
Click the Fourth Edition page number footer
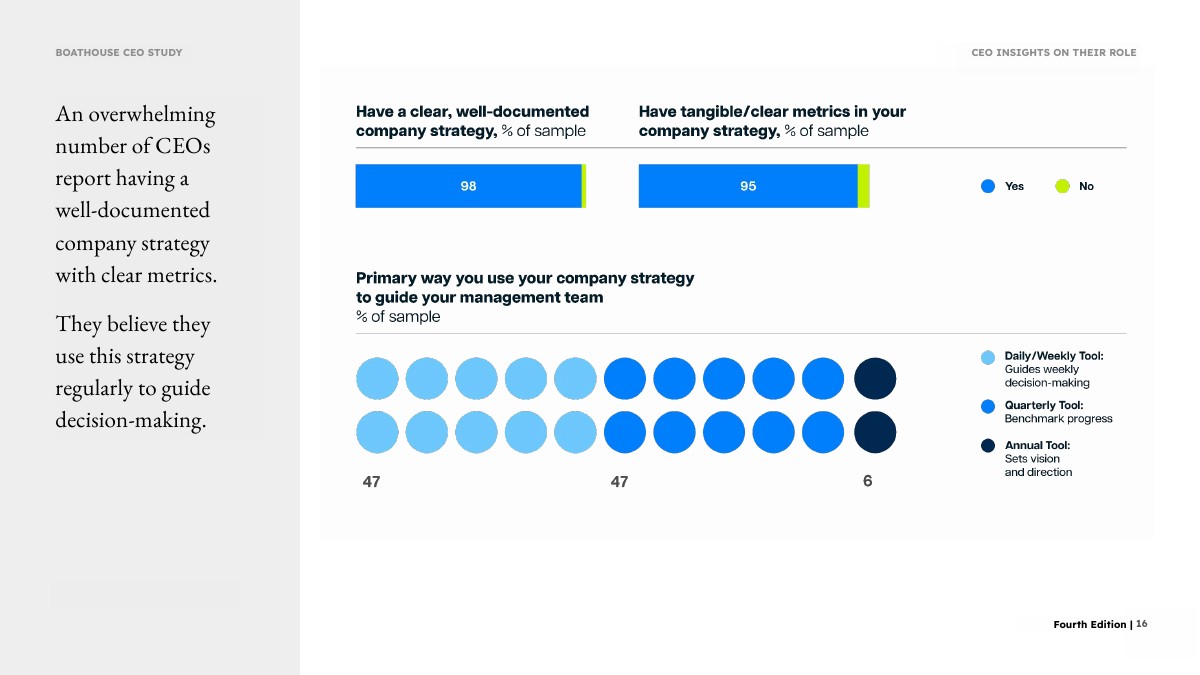coord(1100,624)
